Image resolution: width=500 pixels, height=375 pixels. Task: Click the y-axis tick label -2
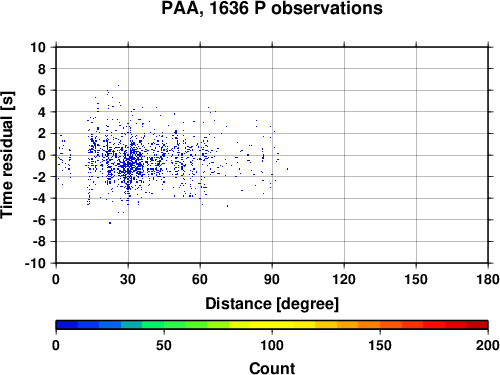coord(39,177)
